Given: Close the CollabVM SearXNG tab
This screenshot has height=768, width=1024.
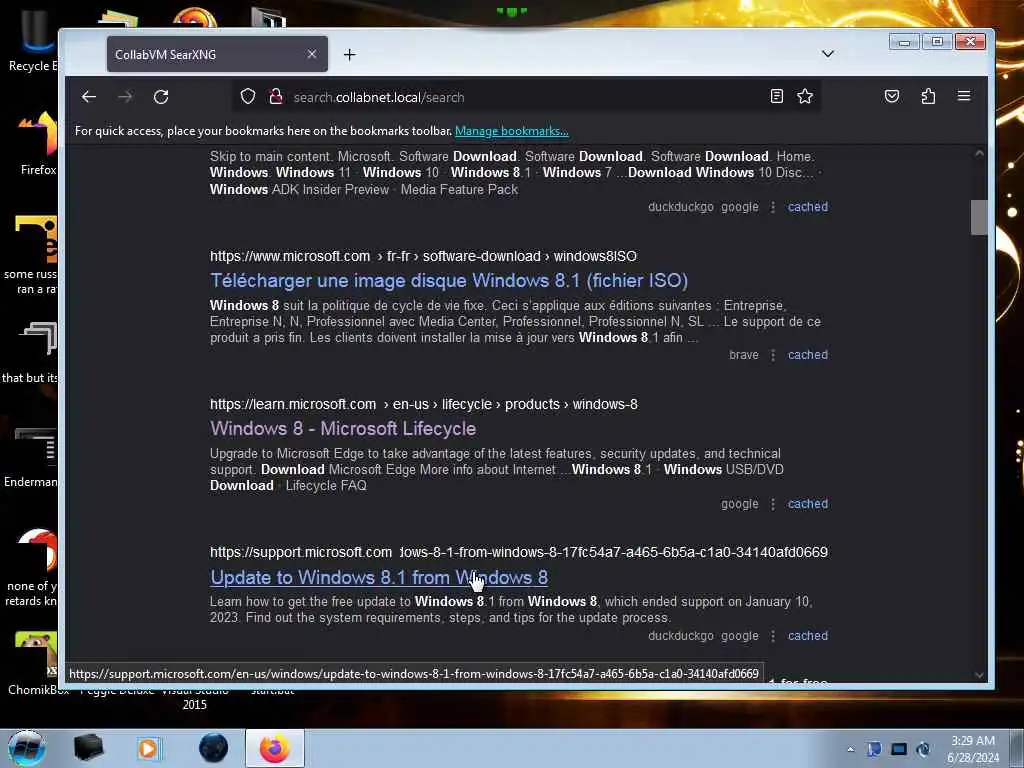Looking at the screenshot, I should point(312,54).
